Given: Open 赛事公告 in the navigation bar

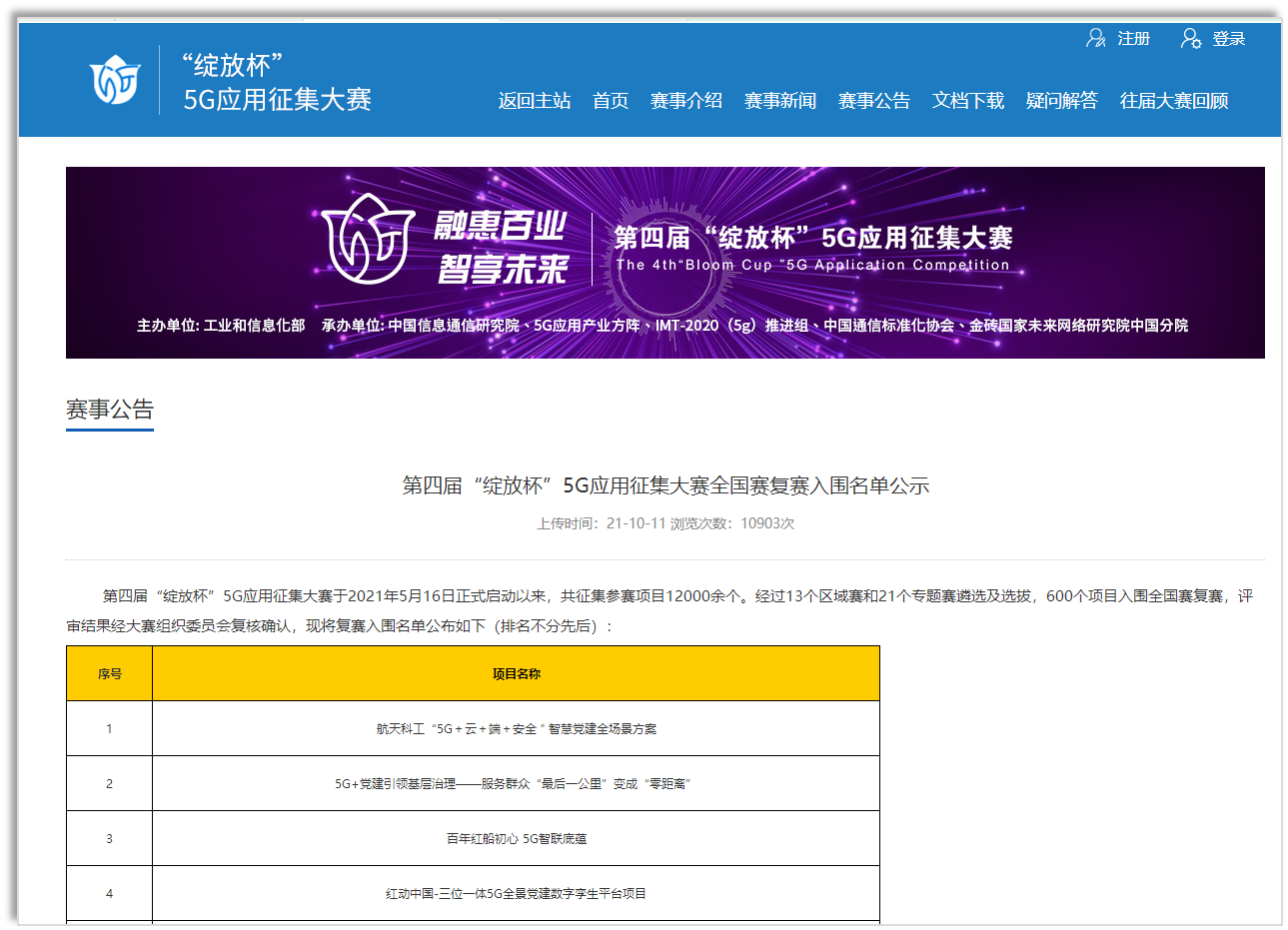Looking at the screenshot, I should pos(874,101).
